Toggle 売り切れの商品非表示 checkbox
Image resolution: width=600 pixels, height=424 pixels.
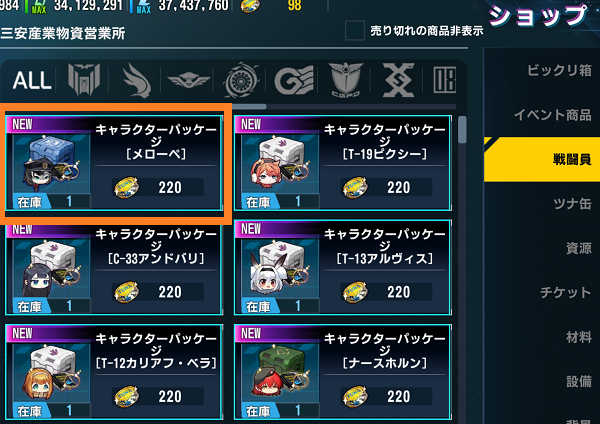354,30
